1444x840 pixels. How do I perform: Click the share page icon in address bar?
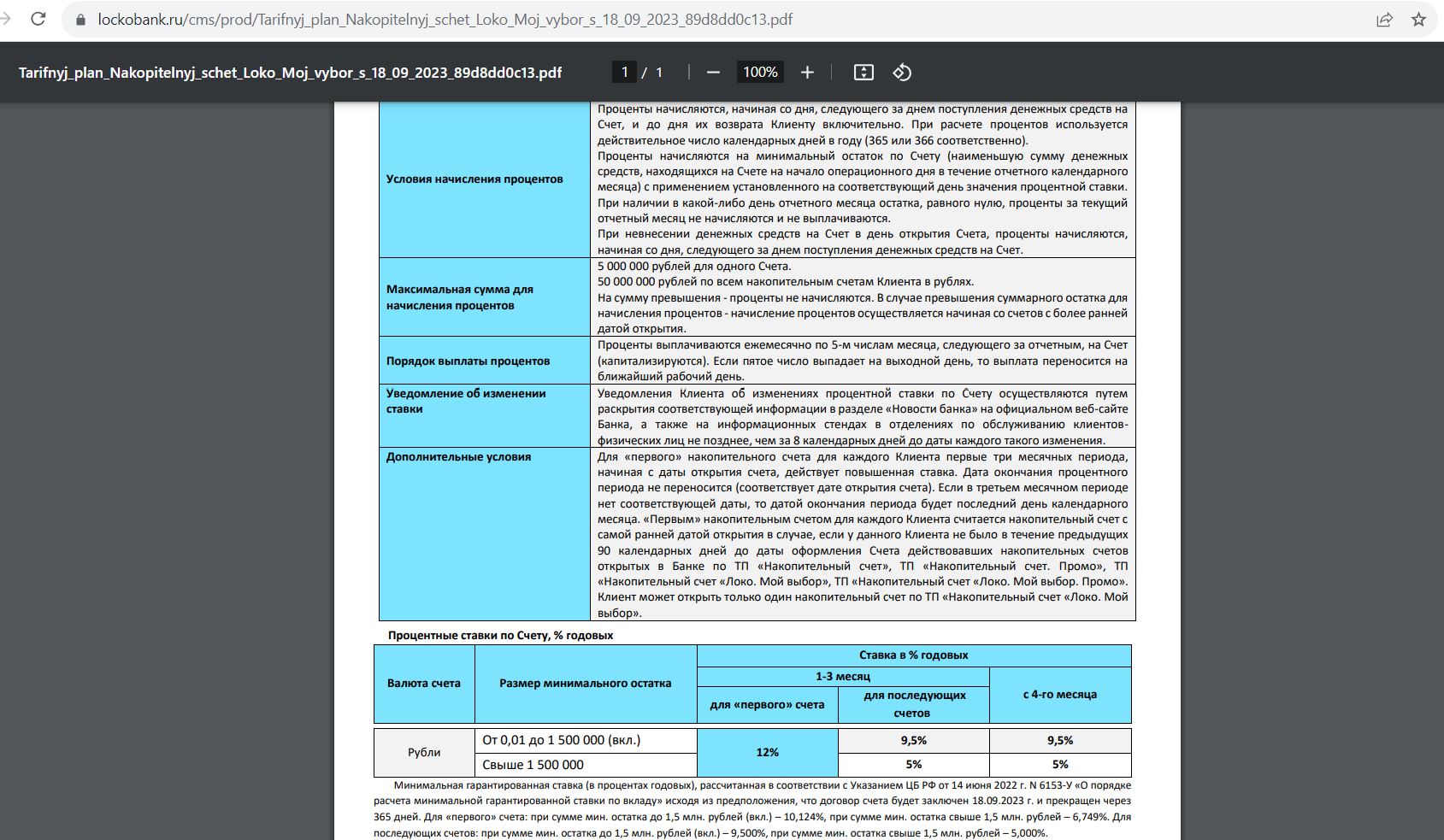[1384, 19]
